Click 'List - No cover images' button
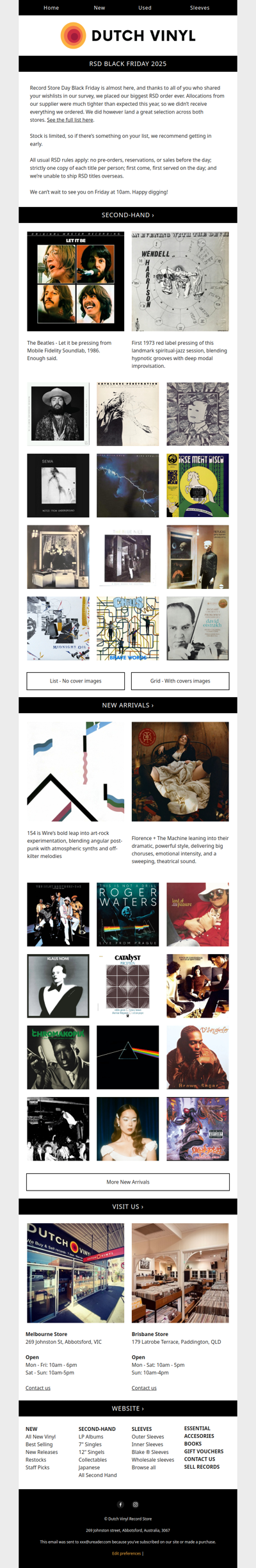Image resolution: width=256 pixels, height=1568 pixels. (76, 681)
